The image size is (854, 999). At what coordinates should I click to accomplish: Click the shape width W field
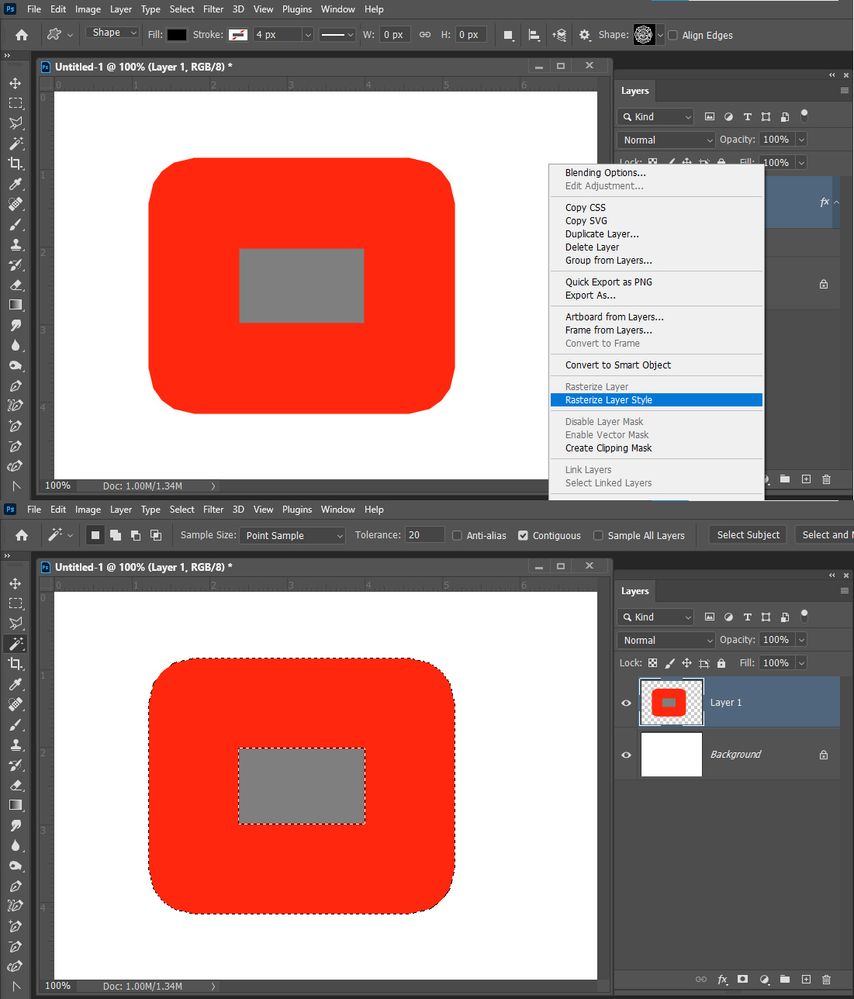click(394, 34)
